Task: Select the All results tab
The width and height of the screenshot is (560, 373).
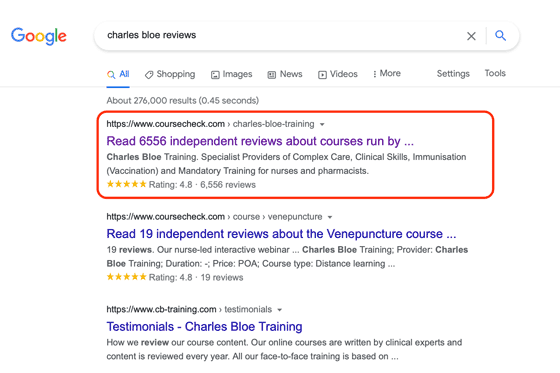Action: [118, 74]
